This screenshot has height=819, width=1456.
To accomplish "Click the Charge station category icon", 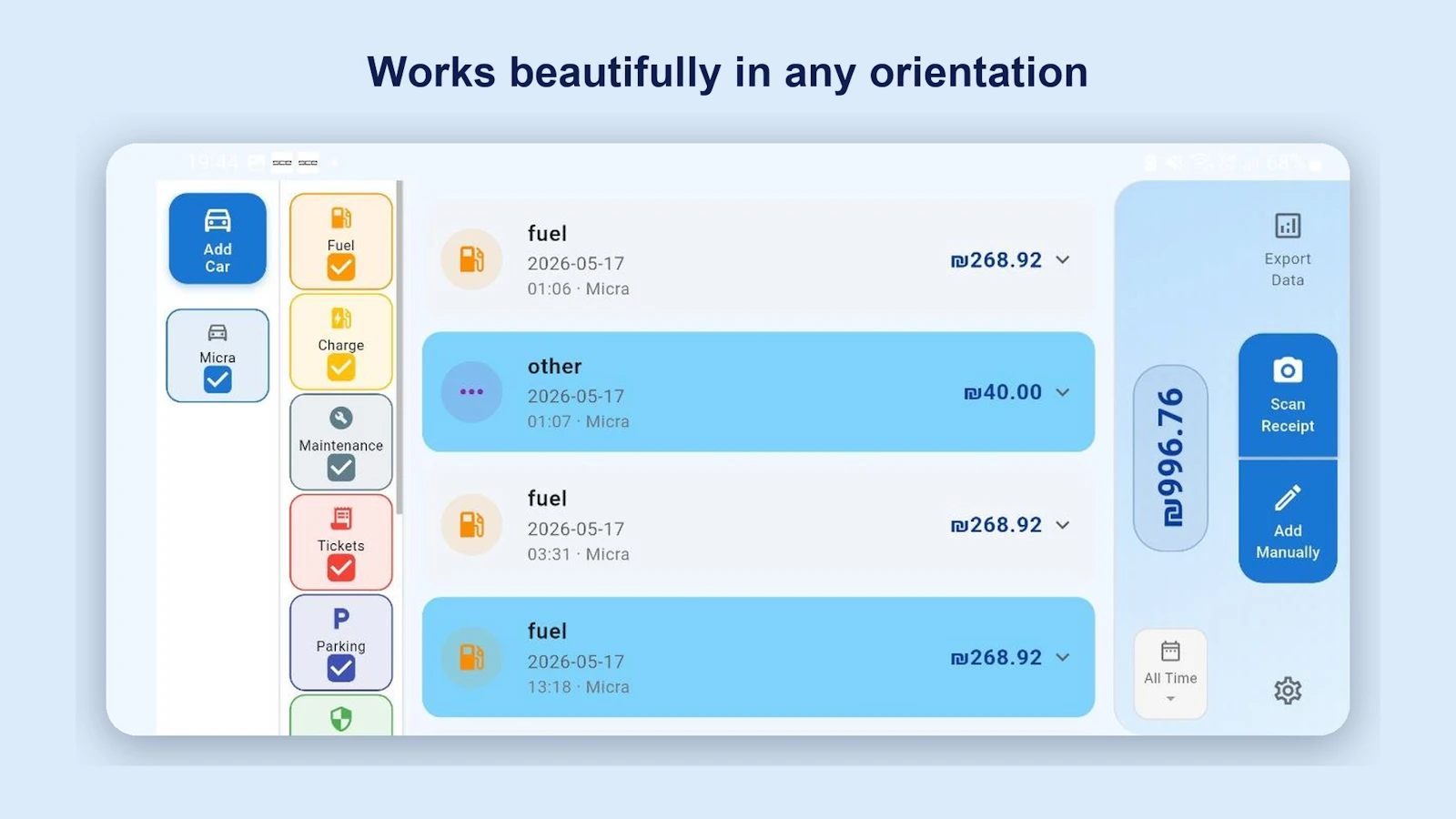I will [x=341, y=318].
